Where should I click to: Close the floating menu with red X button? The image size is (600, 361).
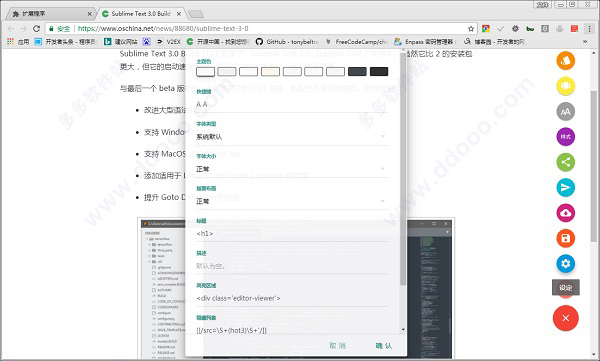tap(566, 318)
